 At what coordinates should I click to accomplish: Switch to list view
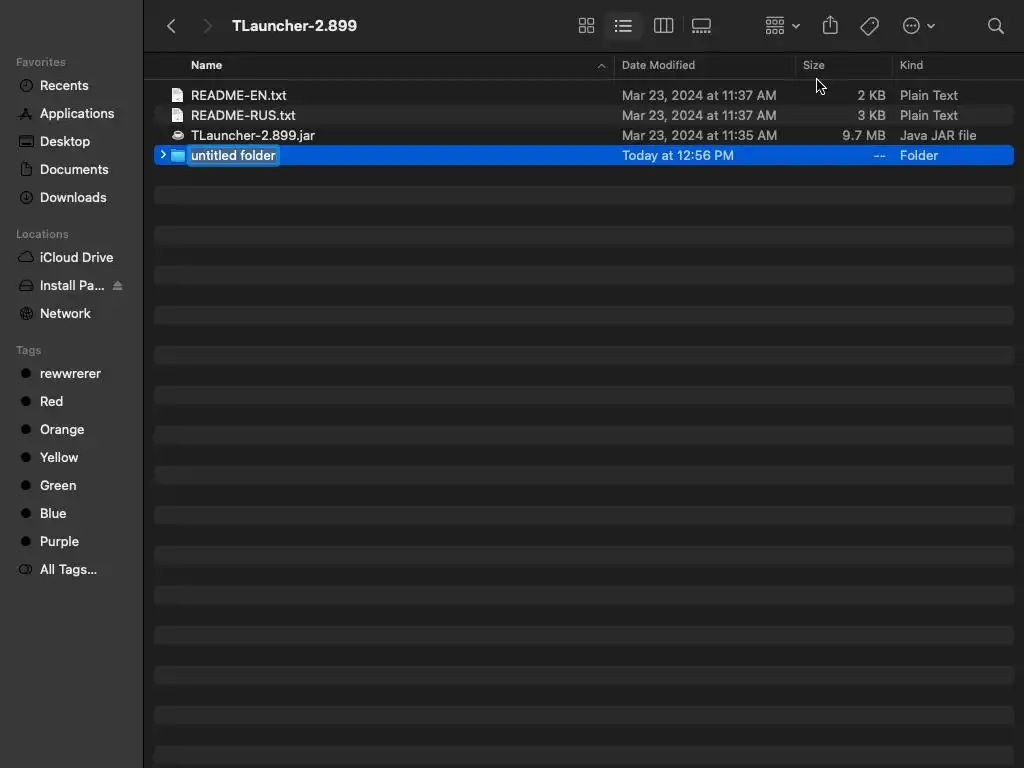tap(623, 26)
